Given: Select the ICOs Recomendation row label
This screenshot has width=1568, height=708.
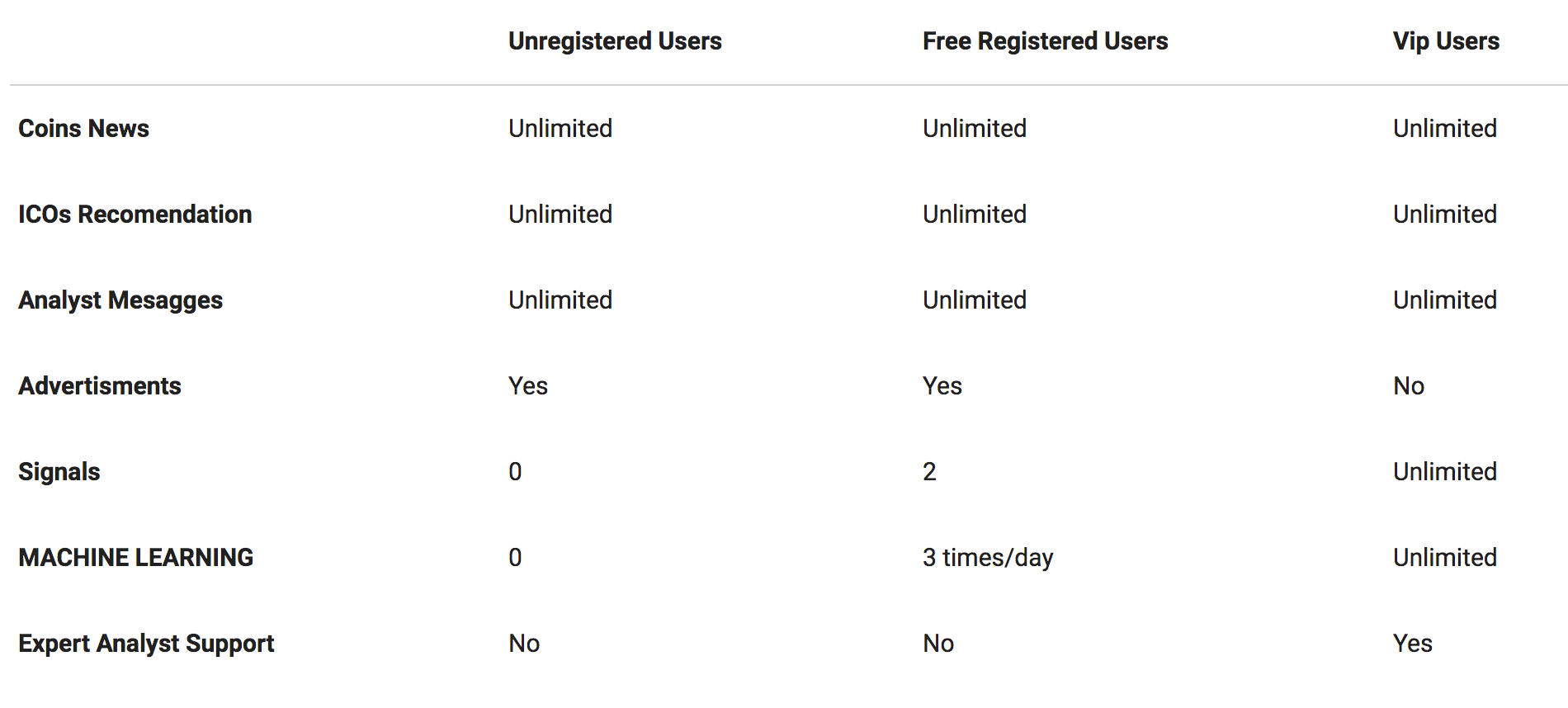Looking at the screenshot, I should pos(135,215).
